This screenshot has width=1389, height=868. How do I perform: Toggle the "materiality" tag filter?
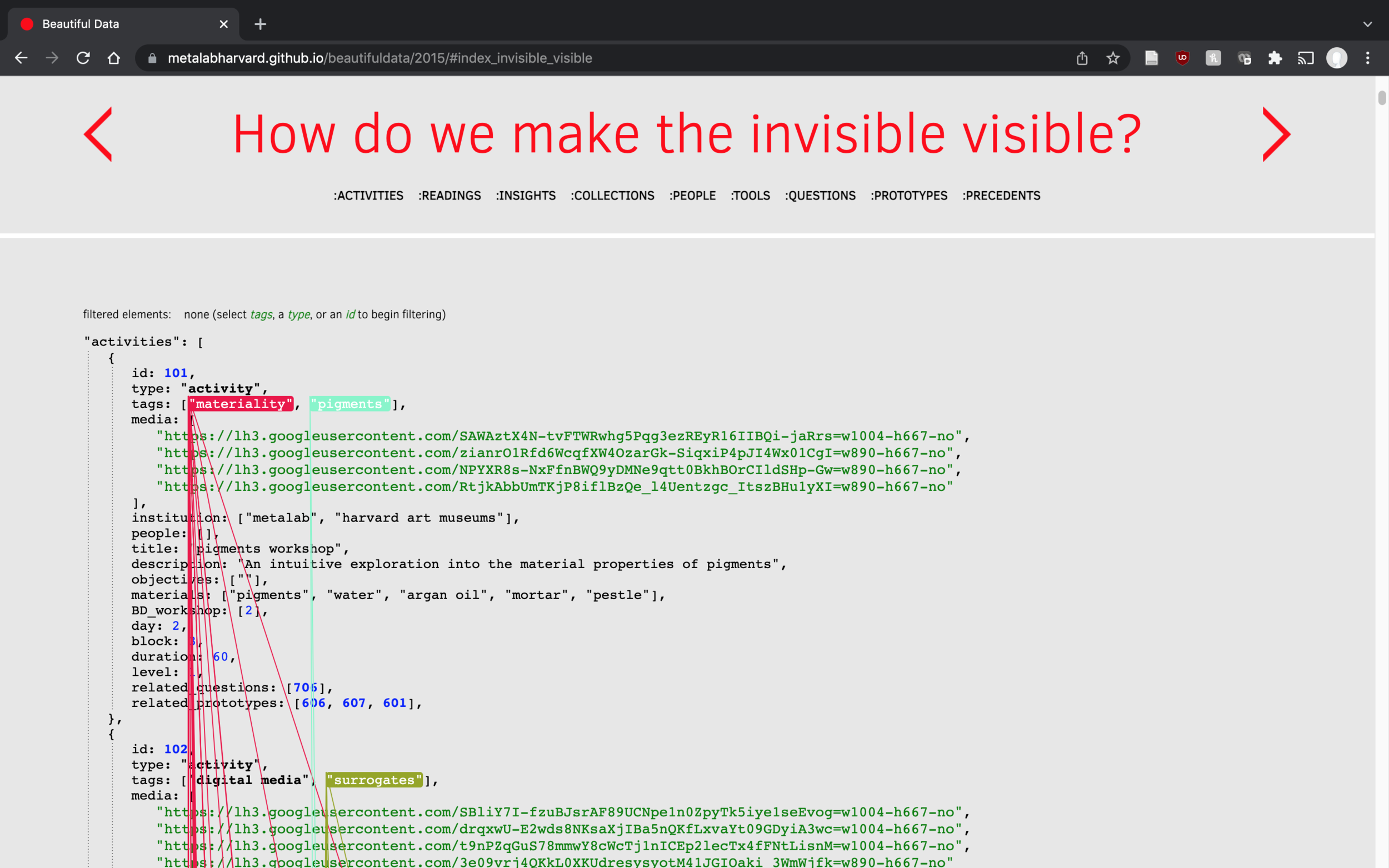(x=241, y=404)
